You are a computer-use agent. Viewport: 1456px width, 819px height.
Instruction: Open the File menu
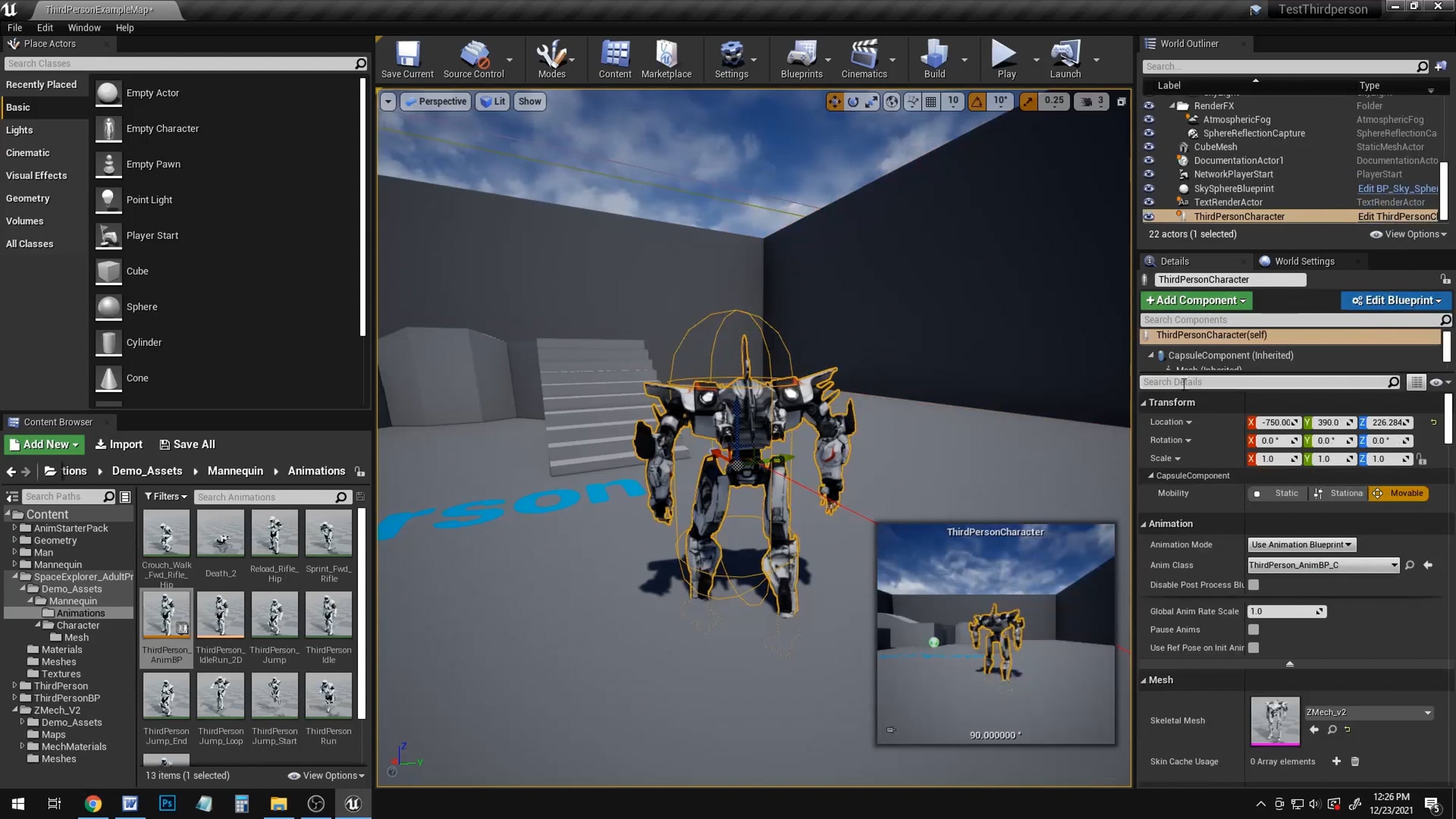(15, 28)
